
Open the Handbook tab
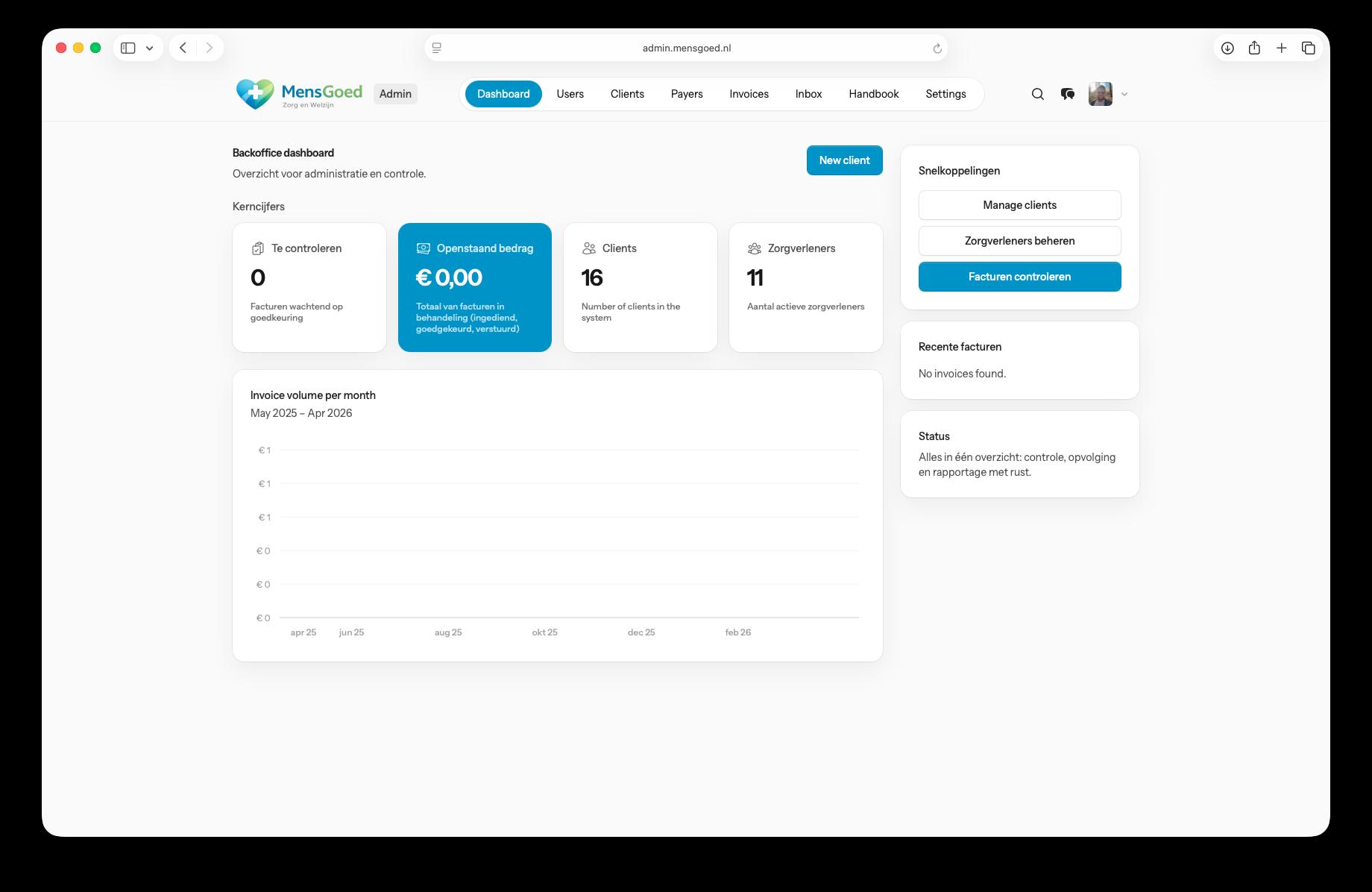pos(873,94)
